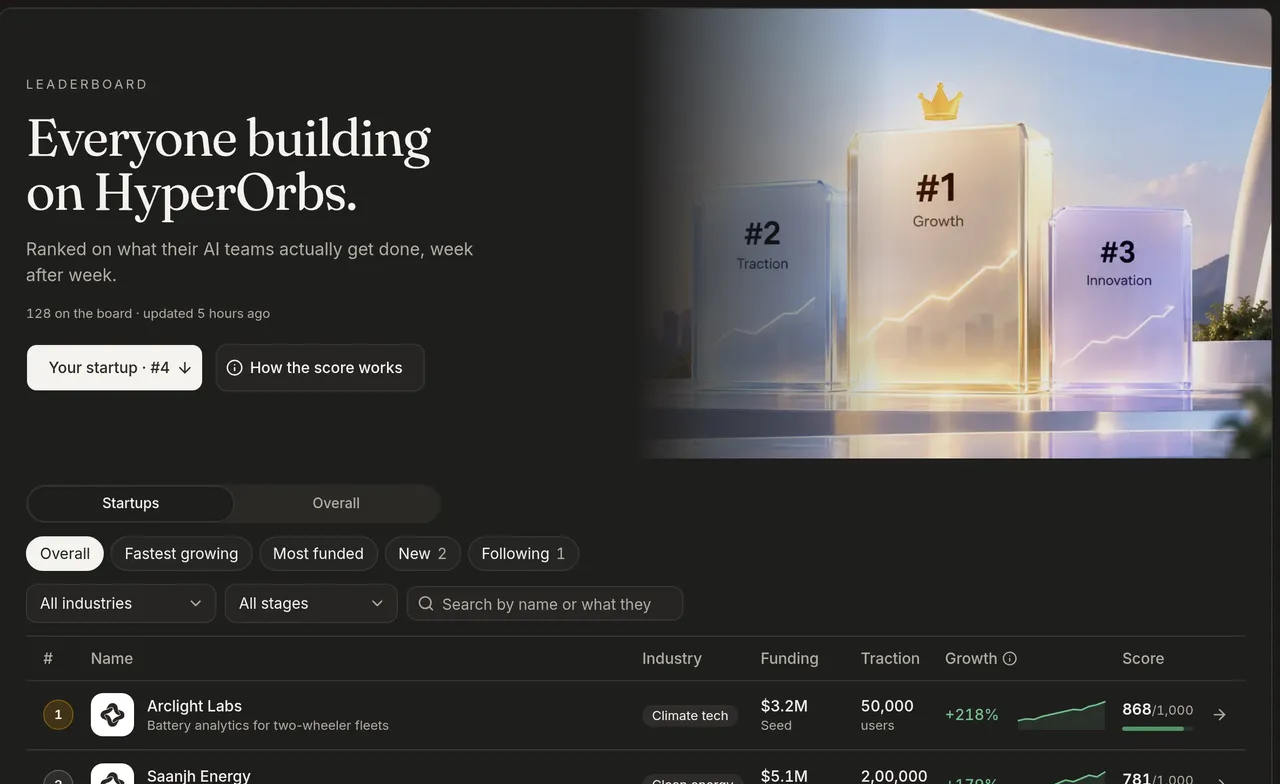The width and height of the screenshot is (1280, 784).
Task: Click the Score column header
Action: coord(1143,658)
